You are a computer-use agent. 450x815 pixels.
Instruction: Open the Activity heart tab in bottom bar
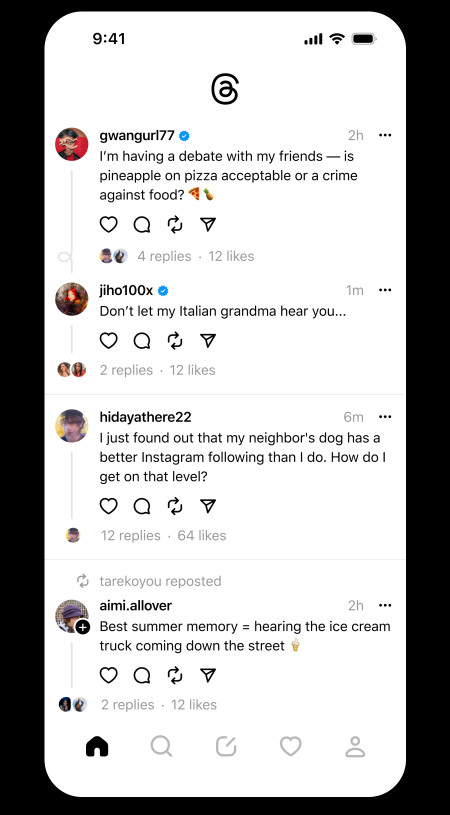[290, 746]
